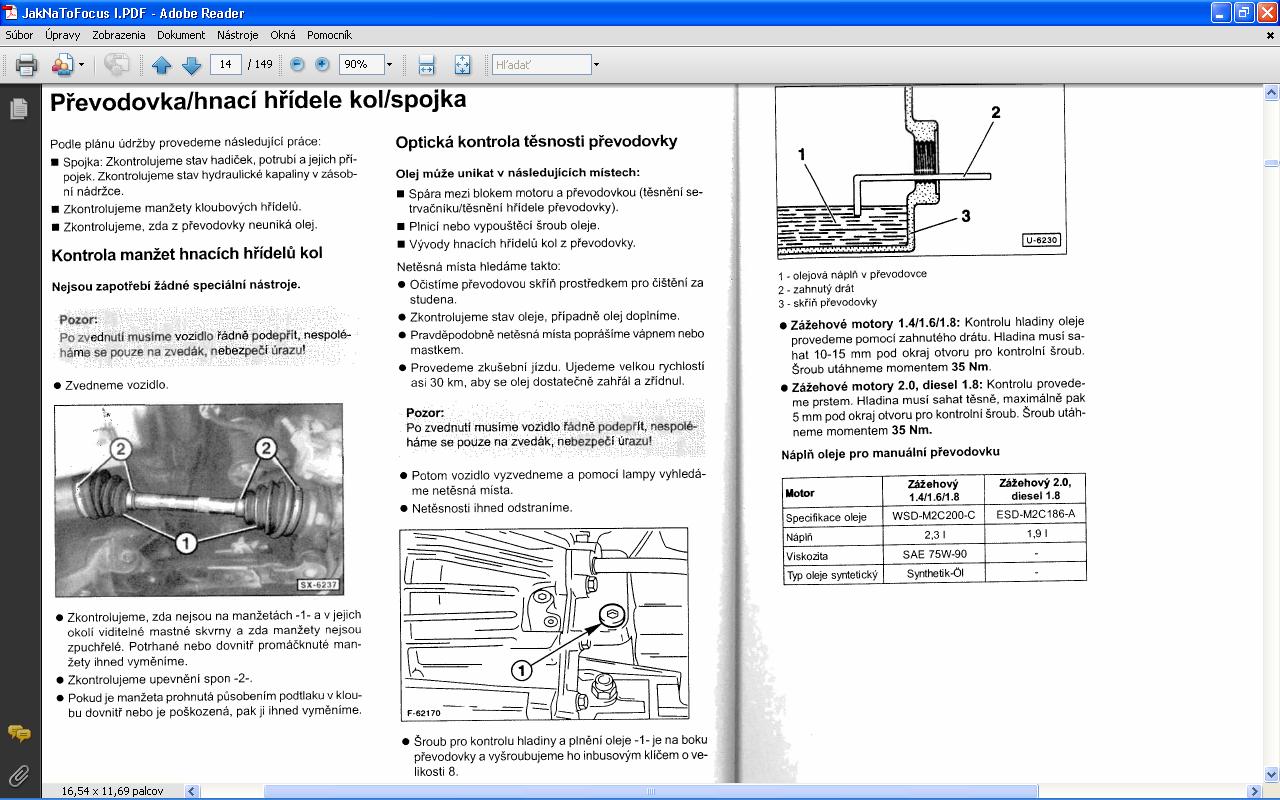
Task: Open the Comments panel speech bubbles
Action: 18,734
